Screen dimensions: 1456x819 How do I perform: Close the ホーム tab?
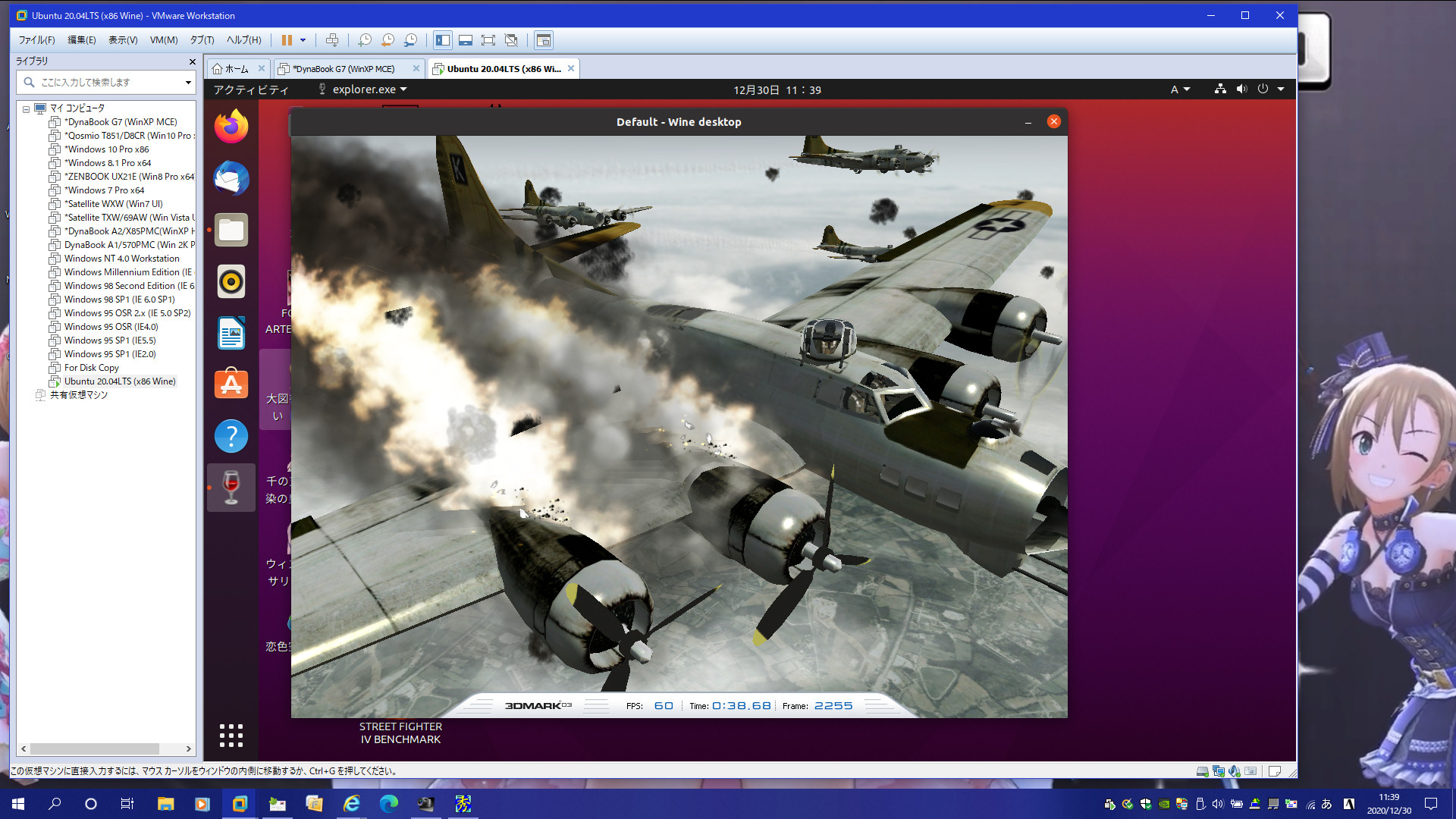pos(262,68)
